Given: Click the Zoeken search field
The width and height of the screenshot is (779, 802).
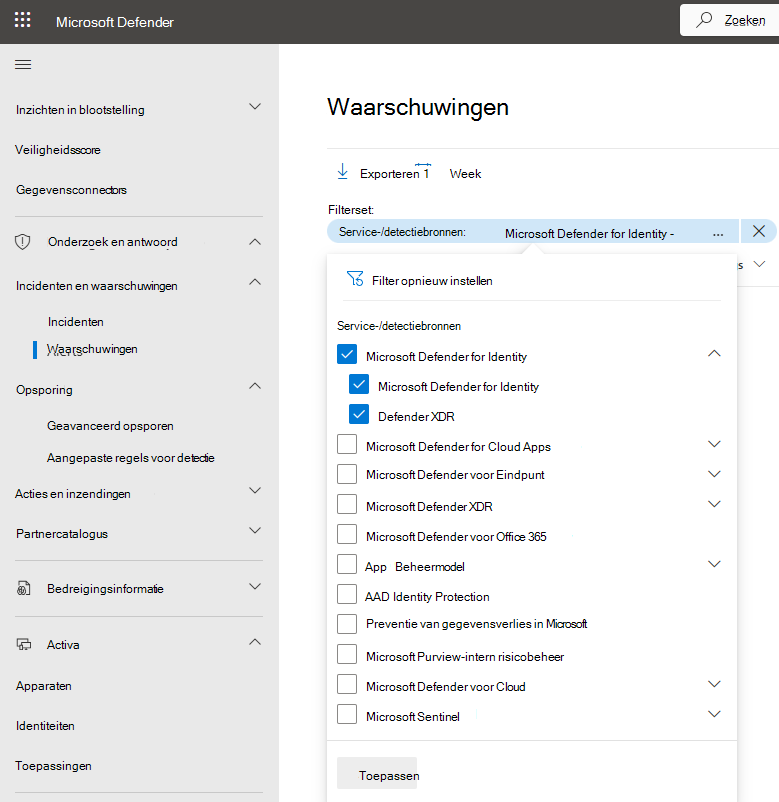Looking at the screenshot, I should click(x=730, y=20).
